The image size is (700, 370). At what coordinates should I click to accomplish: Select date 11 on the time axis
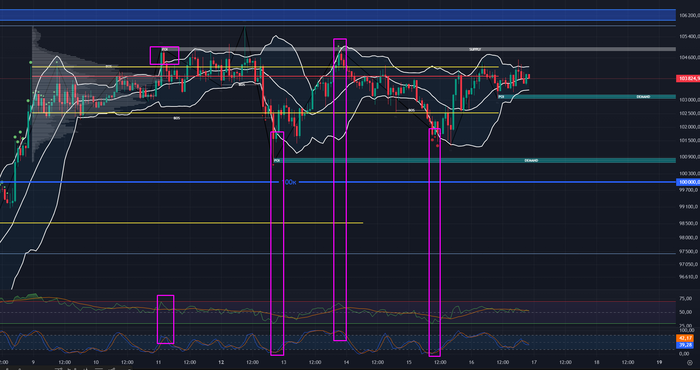pos(158,362)
